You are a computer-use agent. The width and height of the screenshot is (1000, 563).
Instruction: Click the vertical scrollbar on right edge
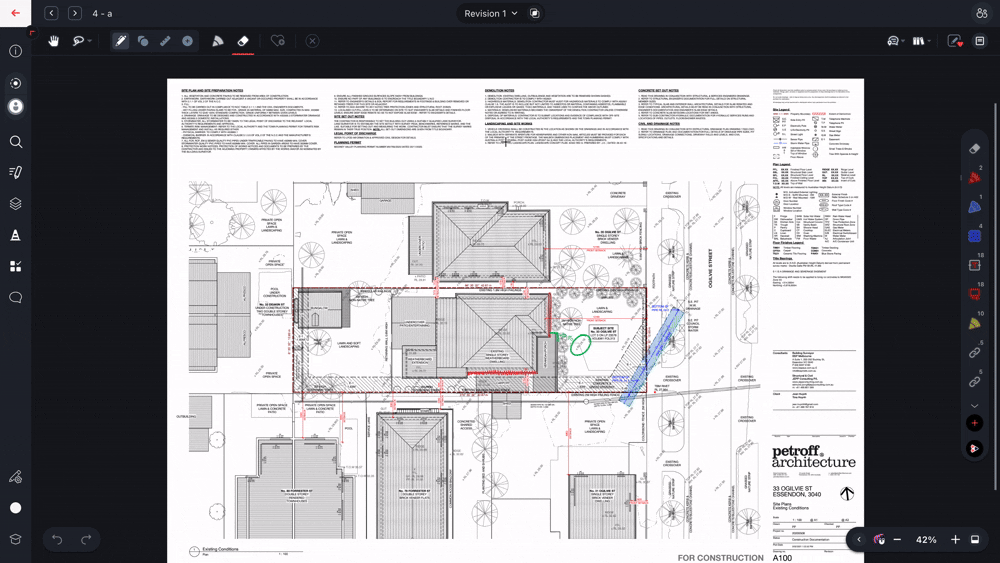[x=996, y=296]
